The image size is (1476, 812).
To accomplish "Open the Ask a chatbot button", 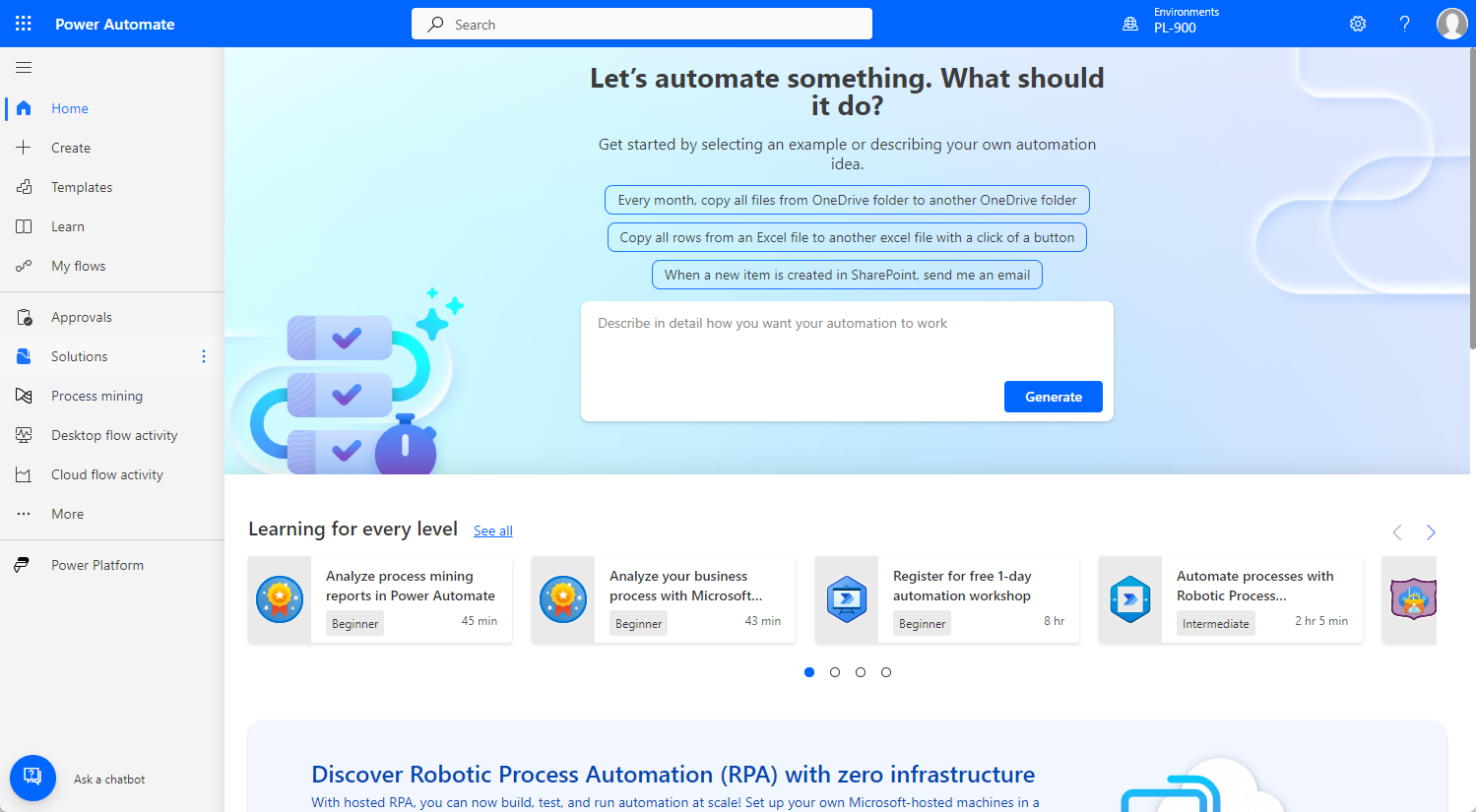I will [32, 778].
